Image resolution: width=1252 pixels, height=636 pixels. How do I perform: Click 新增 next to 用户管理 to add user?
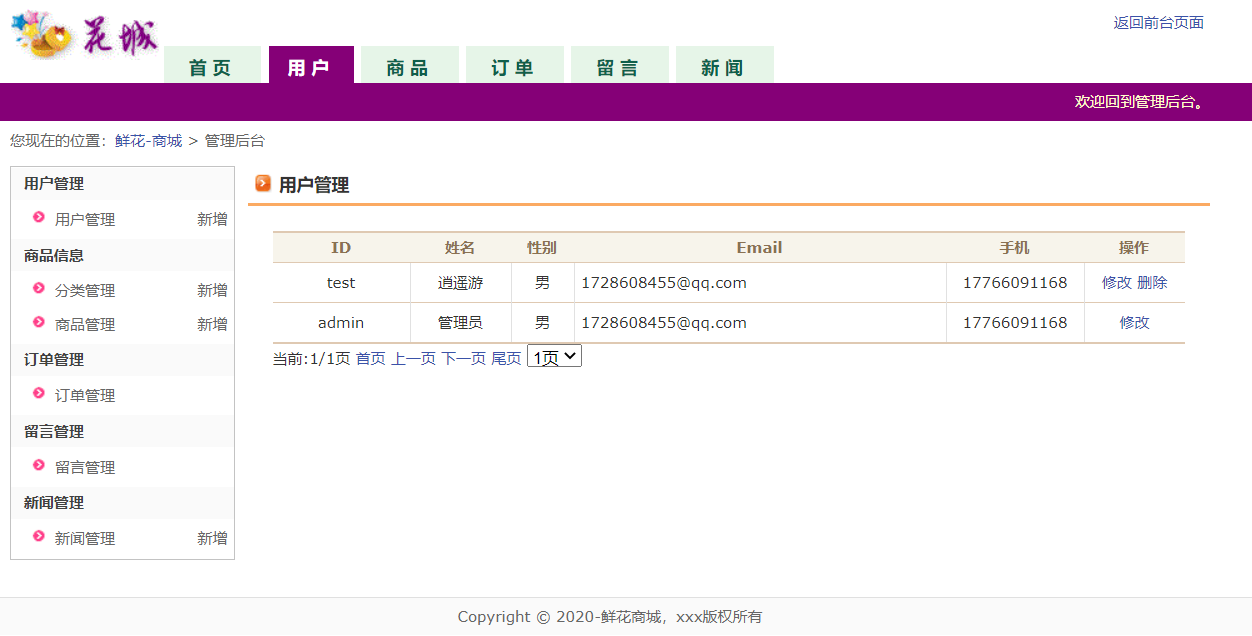[x=212, y=219]
